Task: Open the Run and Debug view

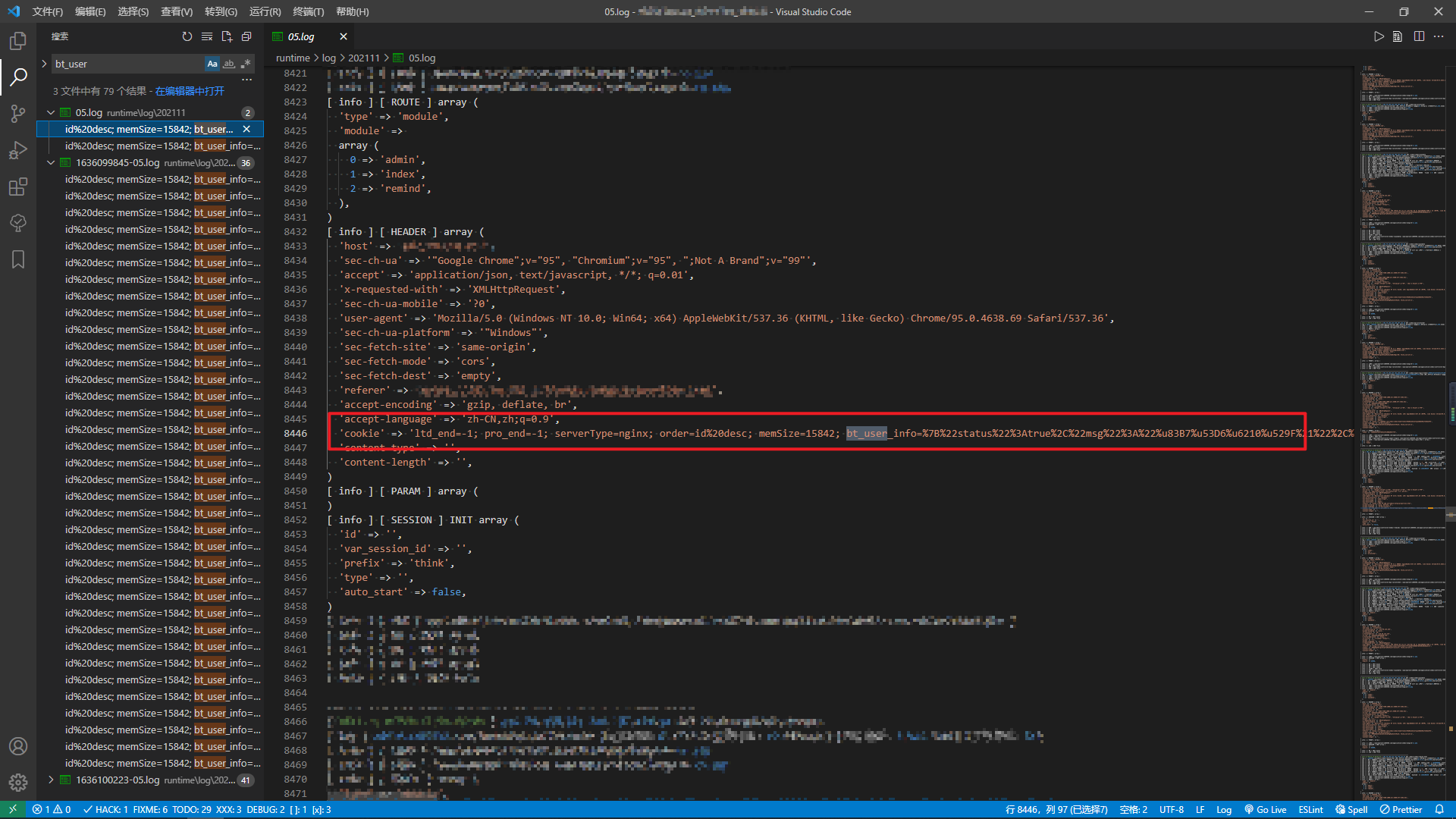Action: coord(18,150)
